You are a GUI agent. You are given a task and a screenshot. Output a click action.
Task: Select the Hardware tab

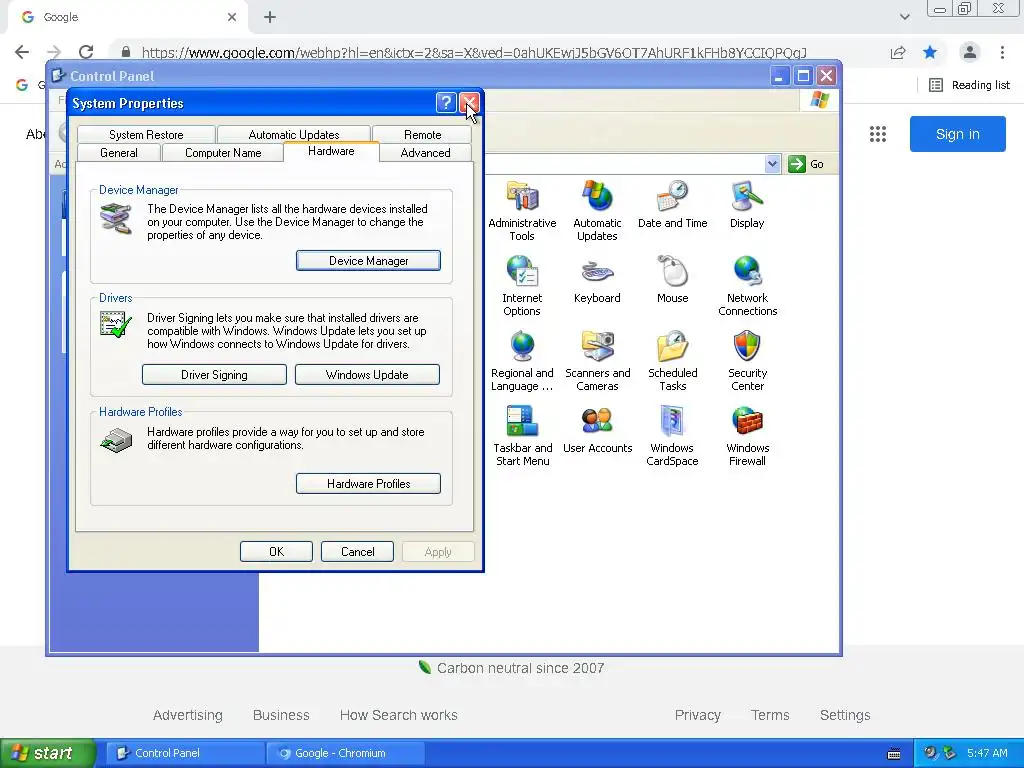tap(331, 151)
